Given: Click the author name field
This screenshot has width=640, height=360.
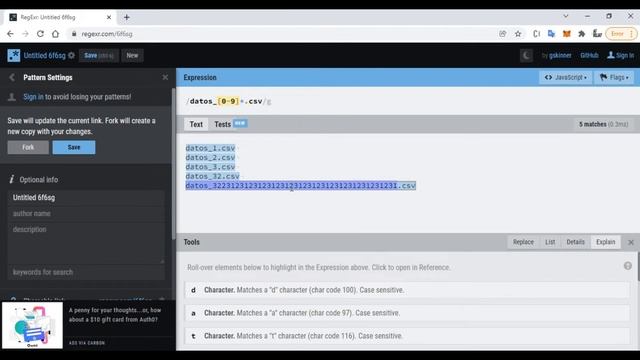Looking at the screenshot, I should [x=86, y=213].
